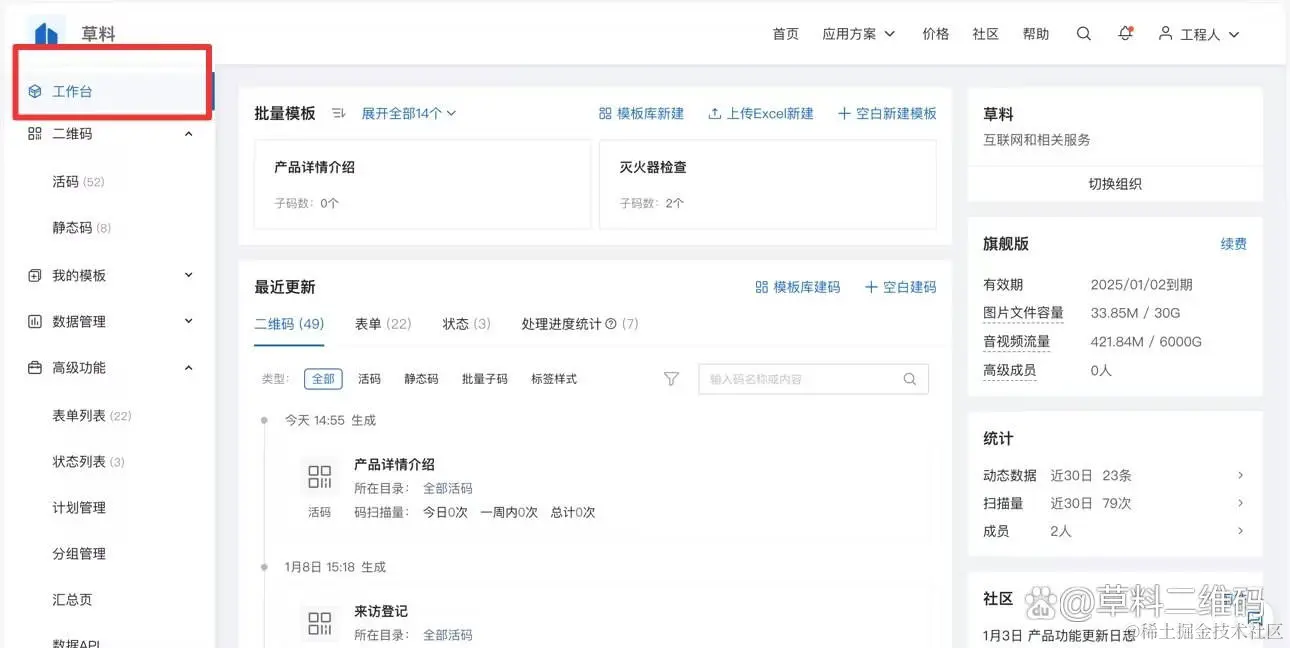Image resolution: width=1290 pixels, height=648 pixels.
Task: Click the filter funnel icon
Action: pyautogui.click(x=671, y=379)
